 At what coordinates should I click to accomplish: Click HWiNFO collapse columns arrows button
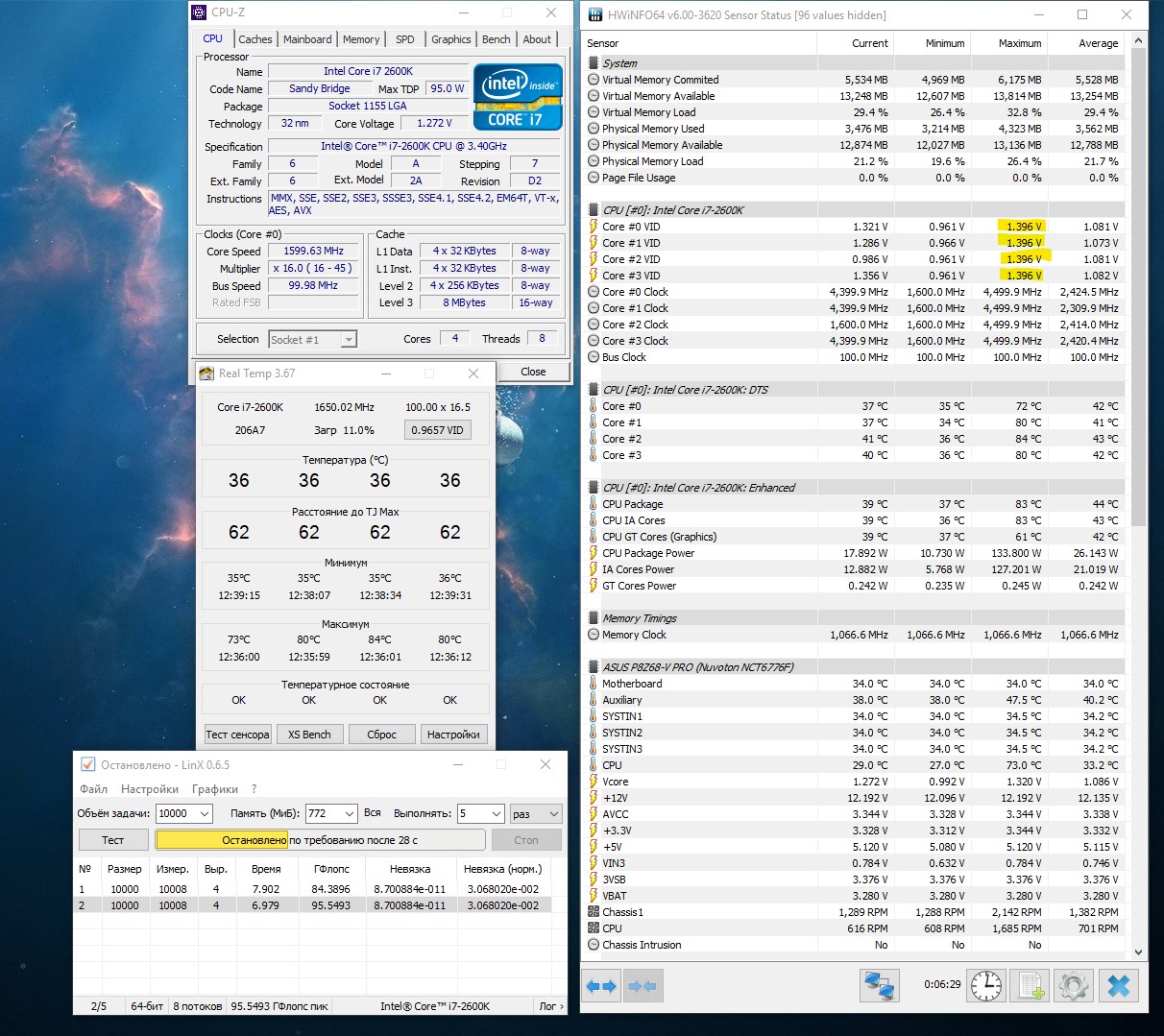(643, 986)
